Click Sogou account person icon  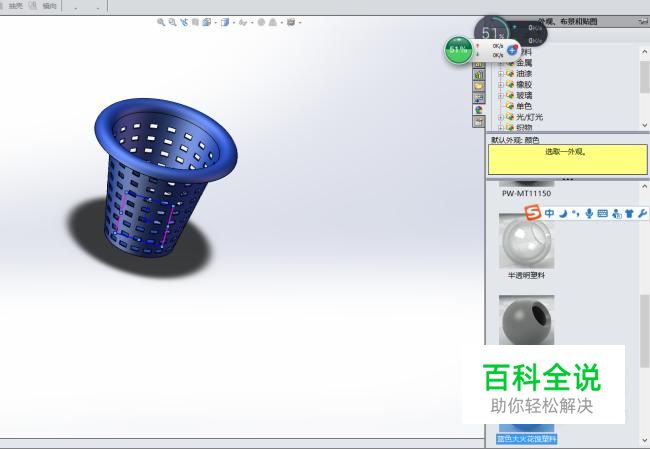[616, 214]
